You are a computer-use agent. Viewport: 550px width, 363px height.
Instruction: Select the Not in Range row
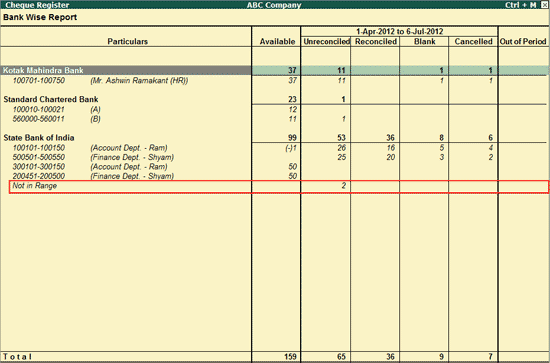[x=279, y=186]
